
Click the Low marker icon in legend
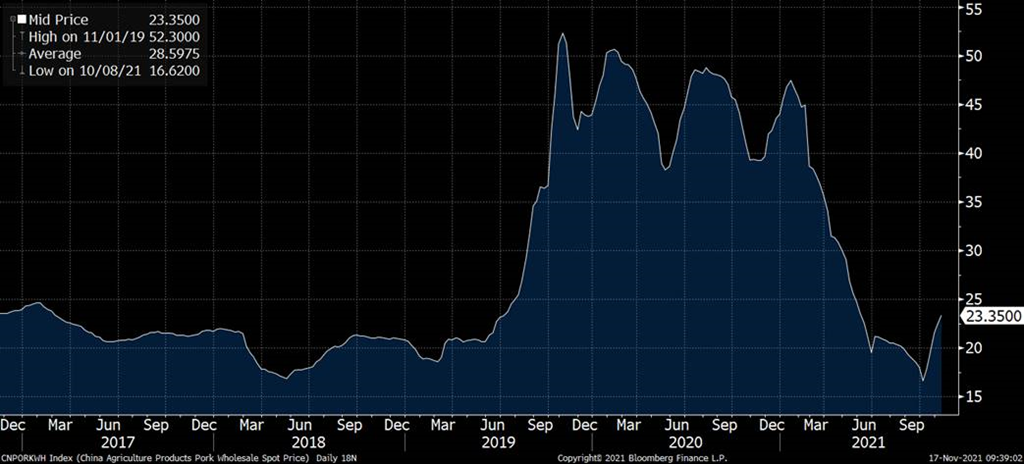[x=20, y=70]
